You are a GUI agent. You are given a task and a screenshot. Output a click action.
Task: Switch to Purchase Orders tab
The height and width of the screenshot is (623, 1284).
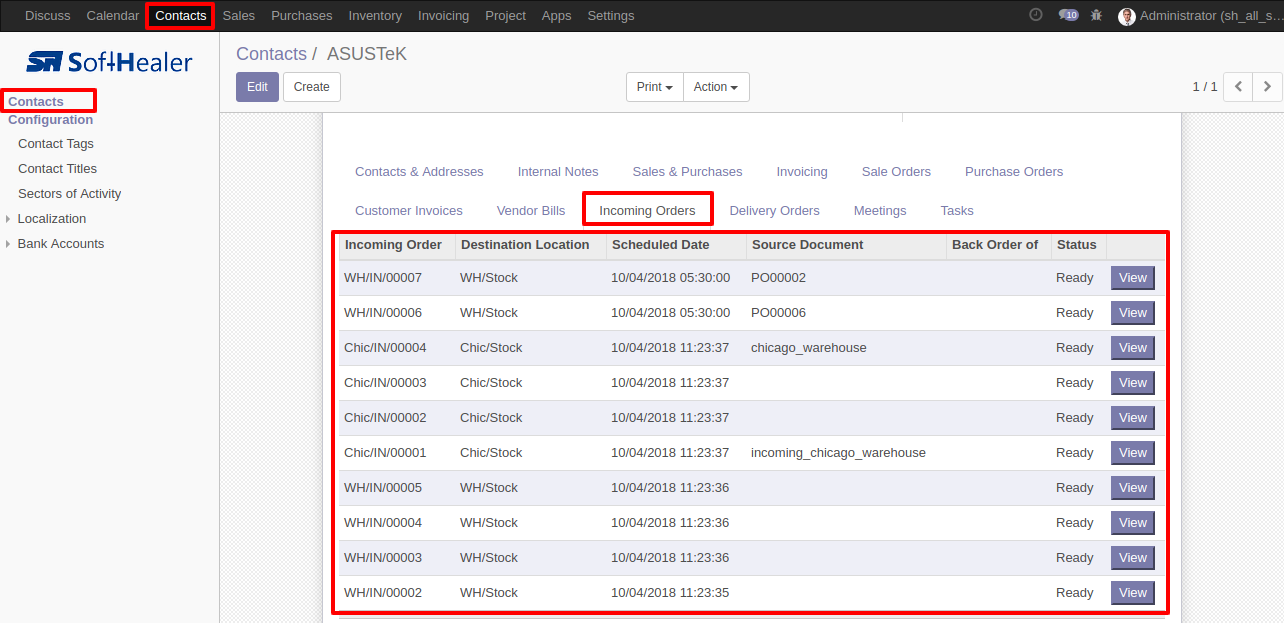coord(1014,172)
